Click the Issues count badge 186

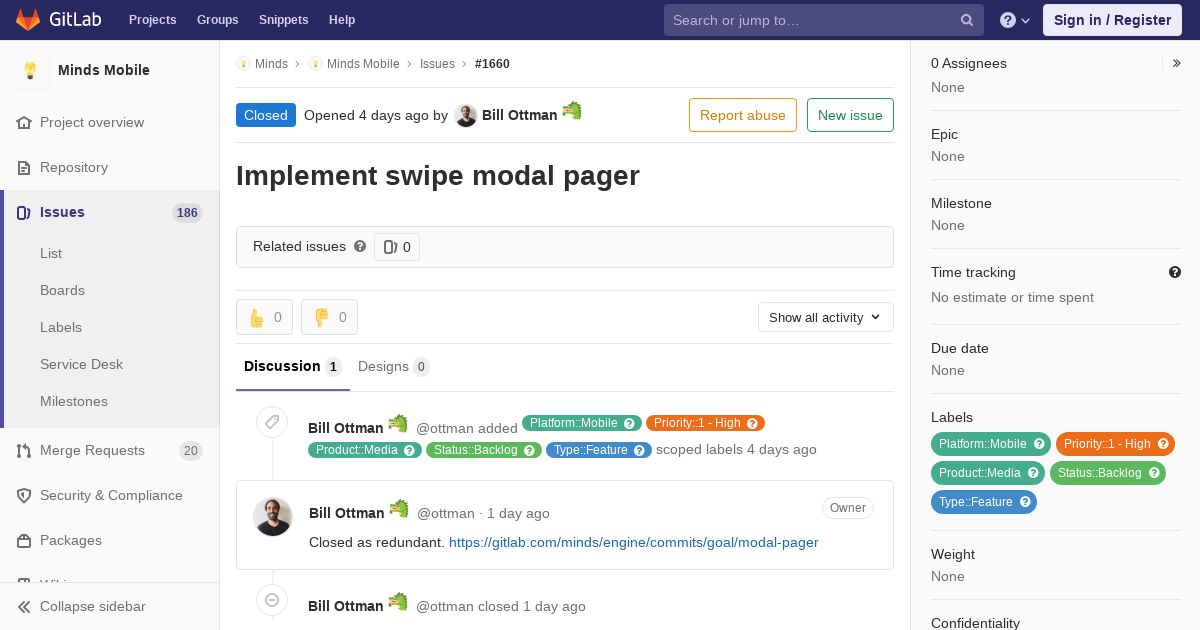point(187,213)
